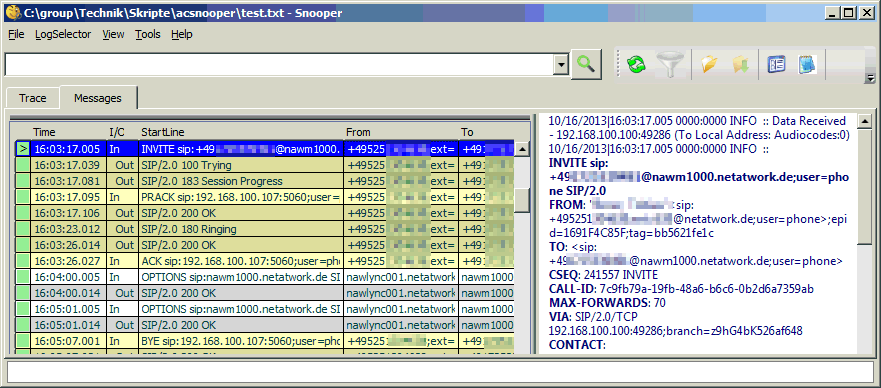The image size is (881, 388).
Task: Click the CONTACT: header in details
Action: point(577,345)
